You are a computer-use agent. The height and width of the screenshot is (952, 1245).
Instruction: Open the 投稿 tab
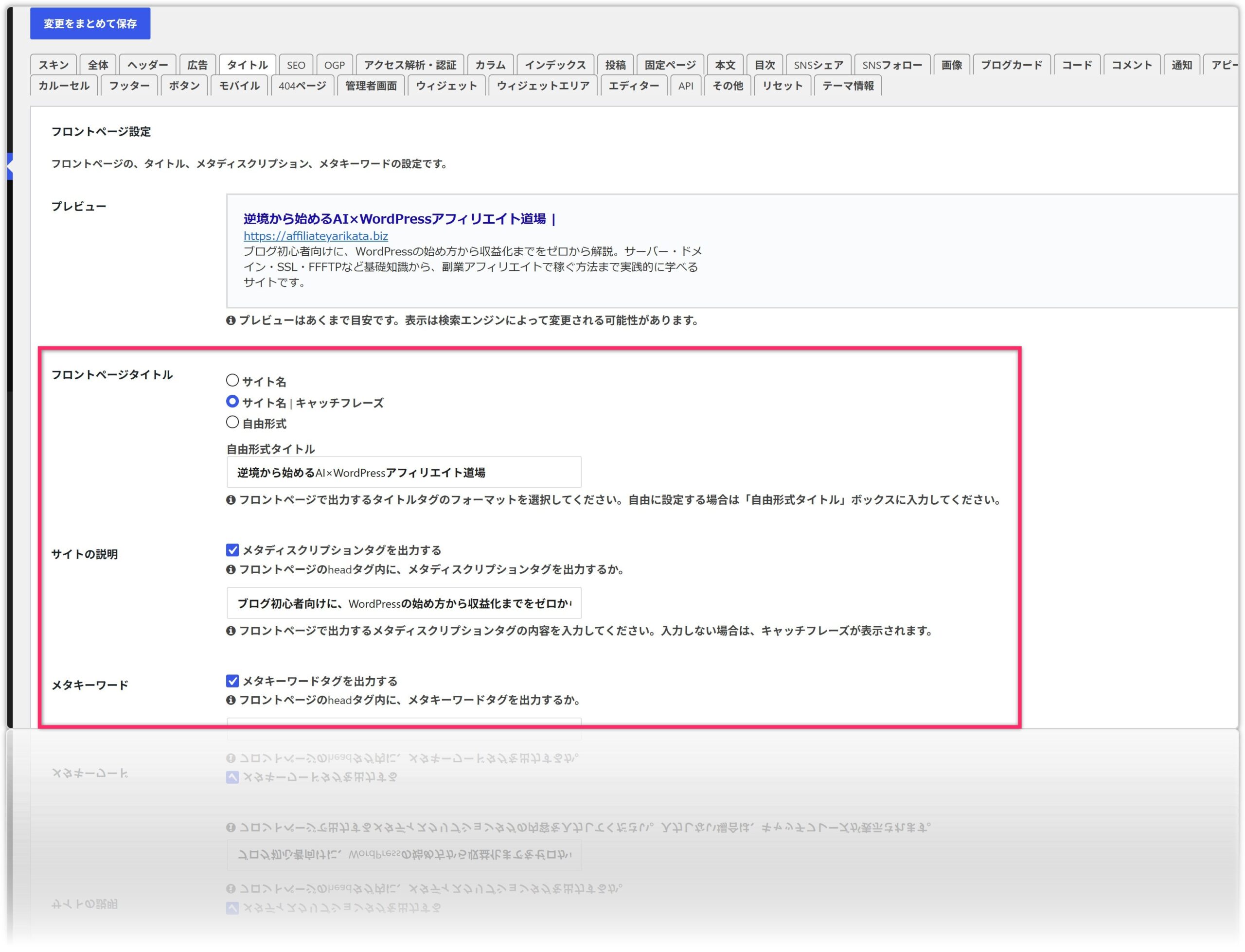pyautogui.click(x=615, y=65)
